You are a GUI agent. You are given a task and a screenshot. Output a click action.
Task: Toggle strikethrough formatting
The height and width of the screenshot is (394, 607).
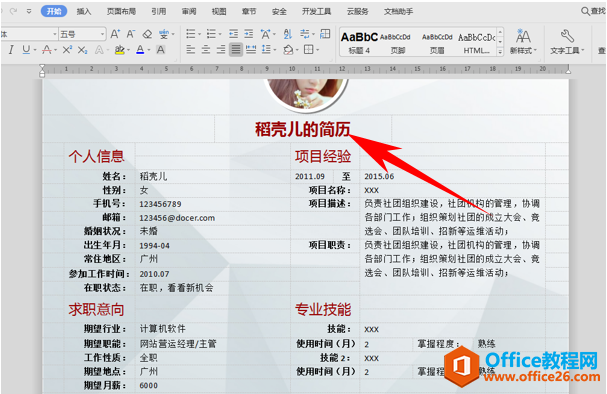click(x=47, y=50)
